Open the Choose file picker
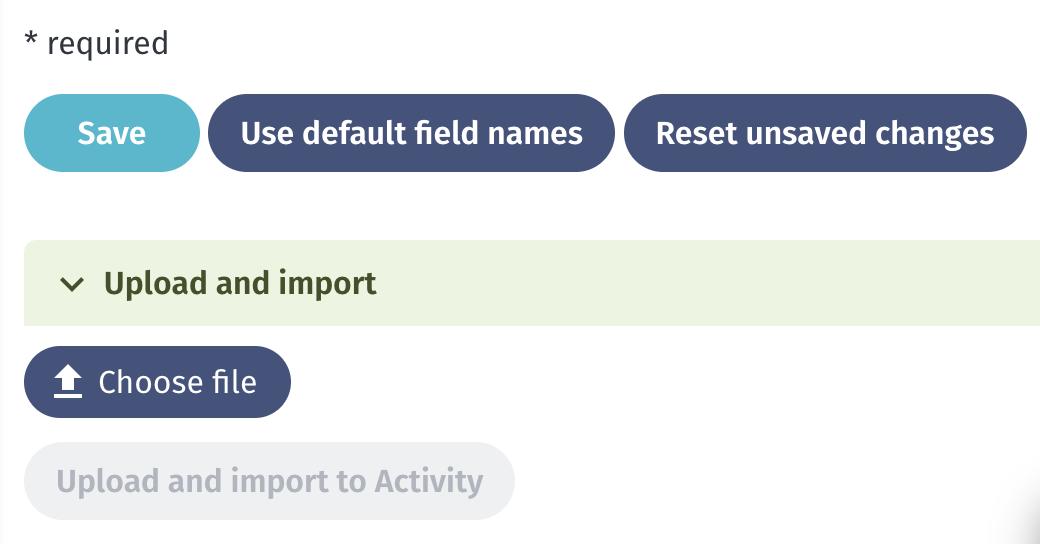The image size is (1040, 544). click(157, 382)
